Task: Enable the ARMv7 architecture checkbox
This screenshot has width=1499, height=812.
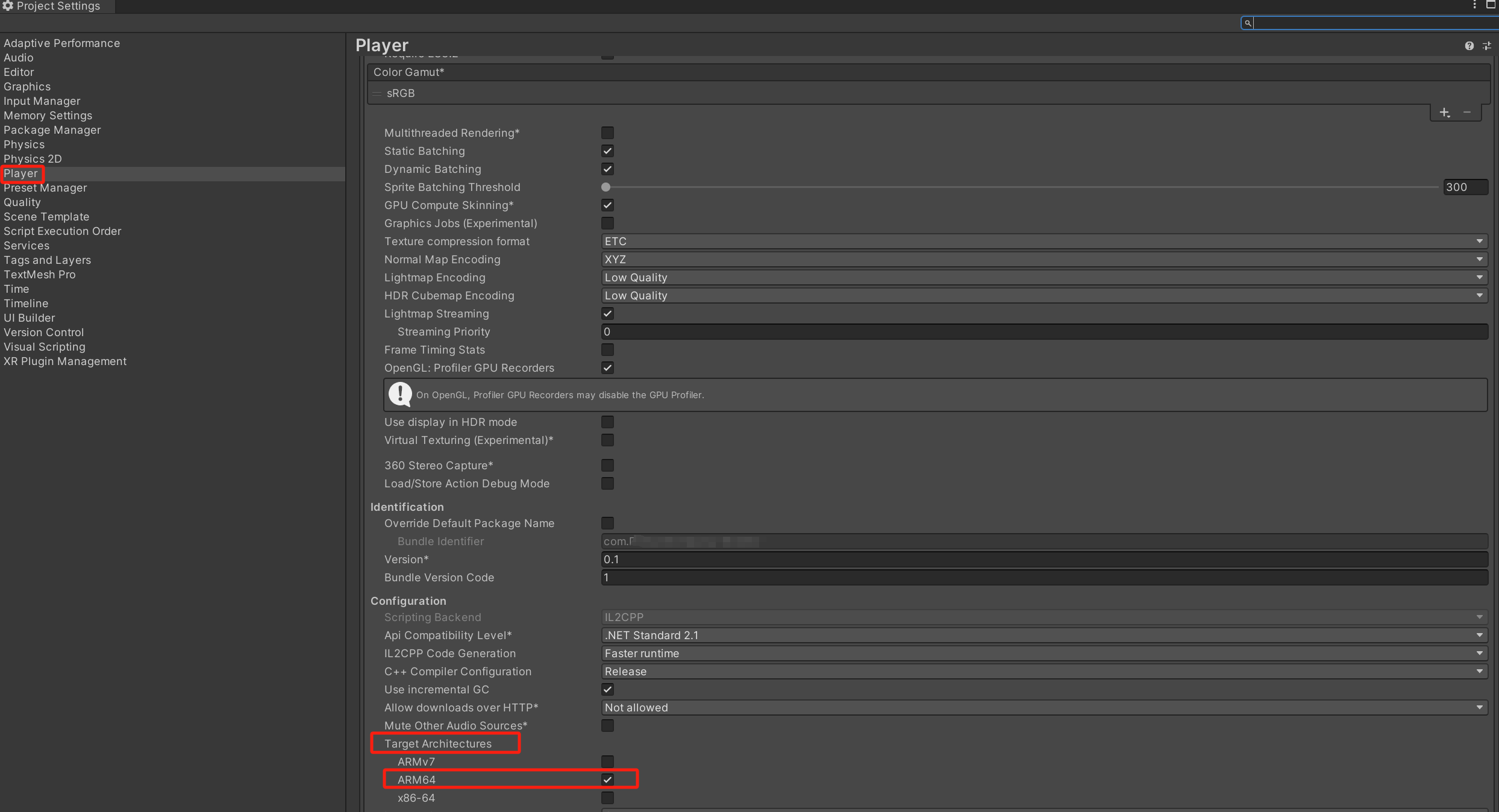Action: click(x=607, y=762)
